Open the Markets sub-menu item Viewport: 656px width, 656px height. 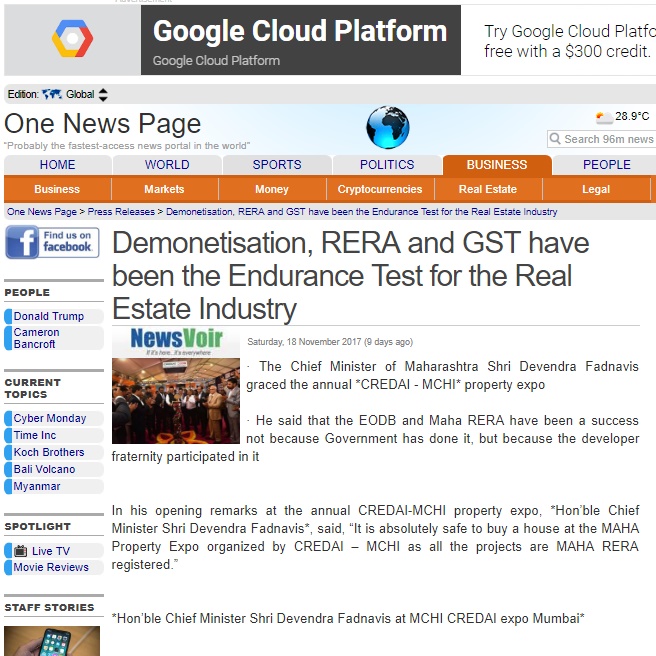point(164,189)
